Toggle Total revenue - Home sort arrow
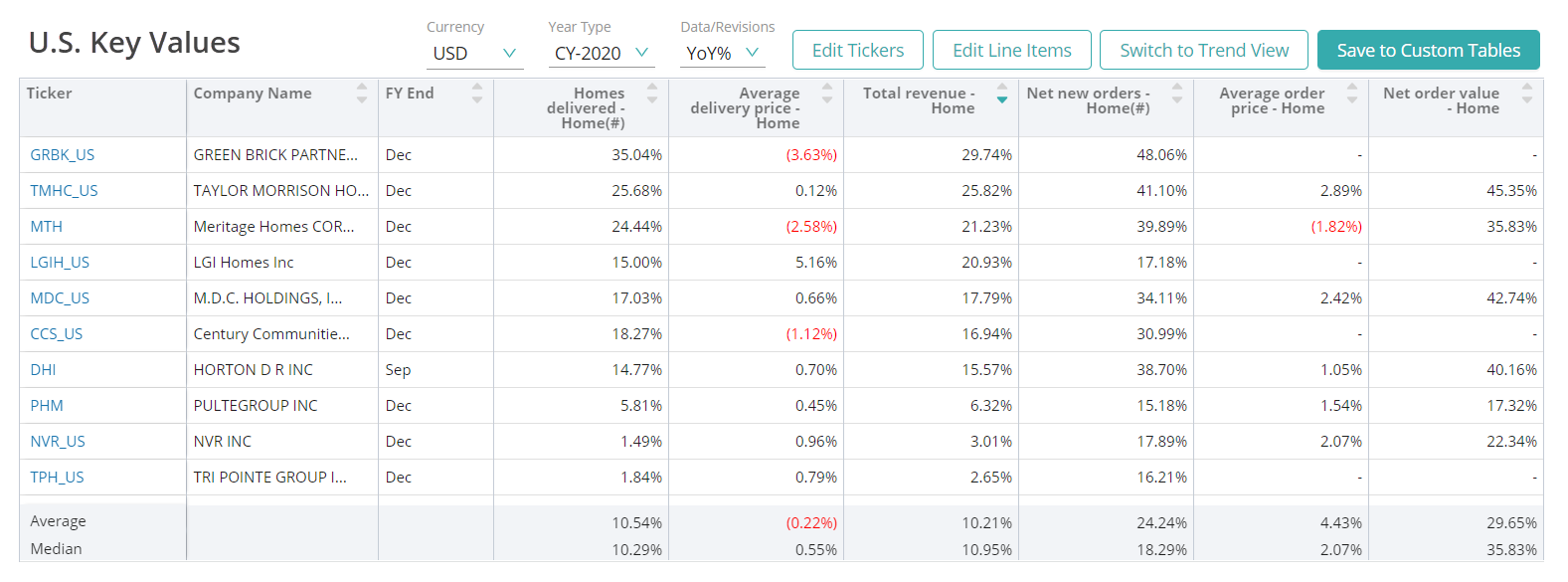This screenshot has height=582, width=1568. pos(1002,95)
